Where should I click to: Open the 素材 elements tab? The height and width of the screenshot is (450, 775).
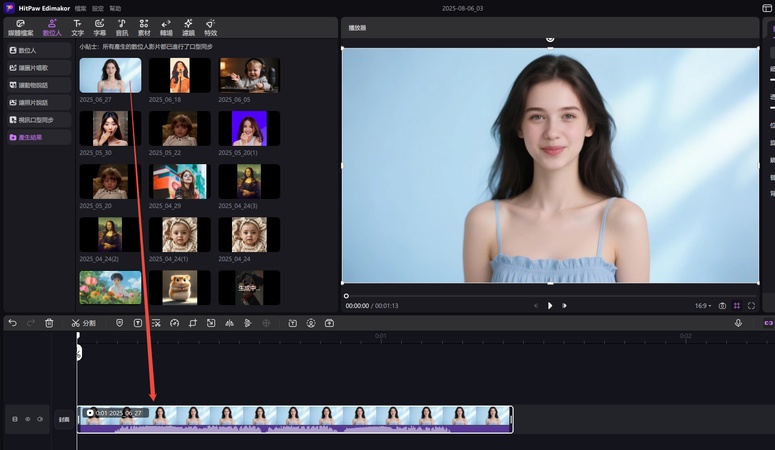tap(144, 28)
